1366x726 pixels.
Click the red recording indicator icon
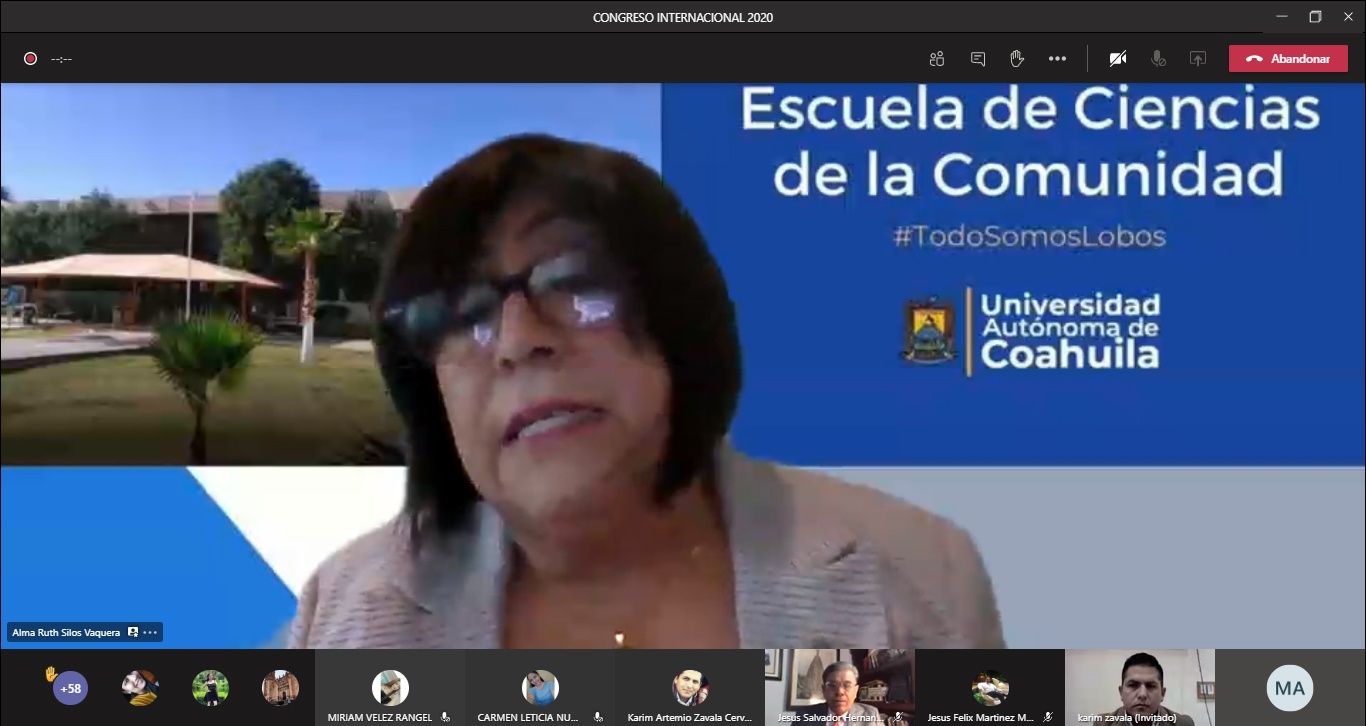[31, 59]
